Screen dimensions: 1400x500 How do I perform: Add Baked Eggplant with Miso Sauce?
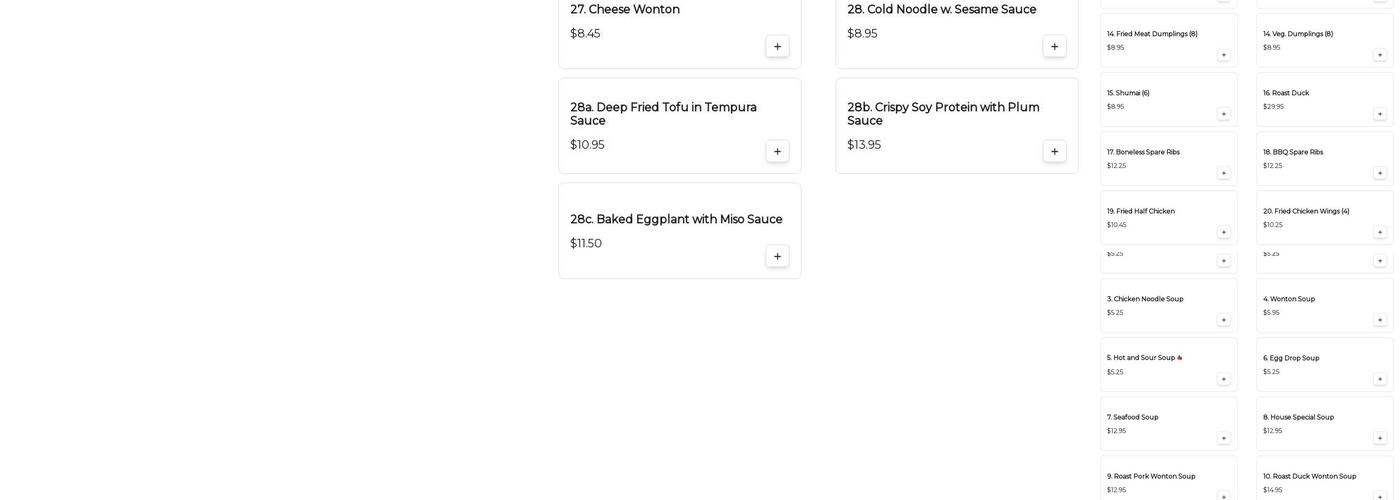point(777,257)
